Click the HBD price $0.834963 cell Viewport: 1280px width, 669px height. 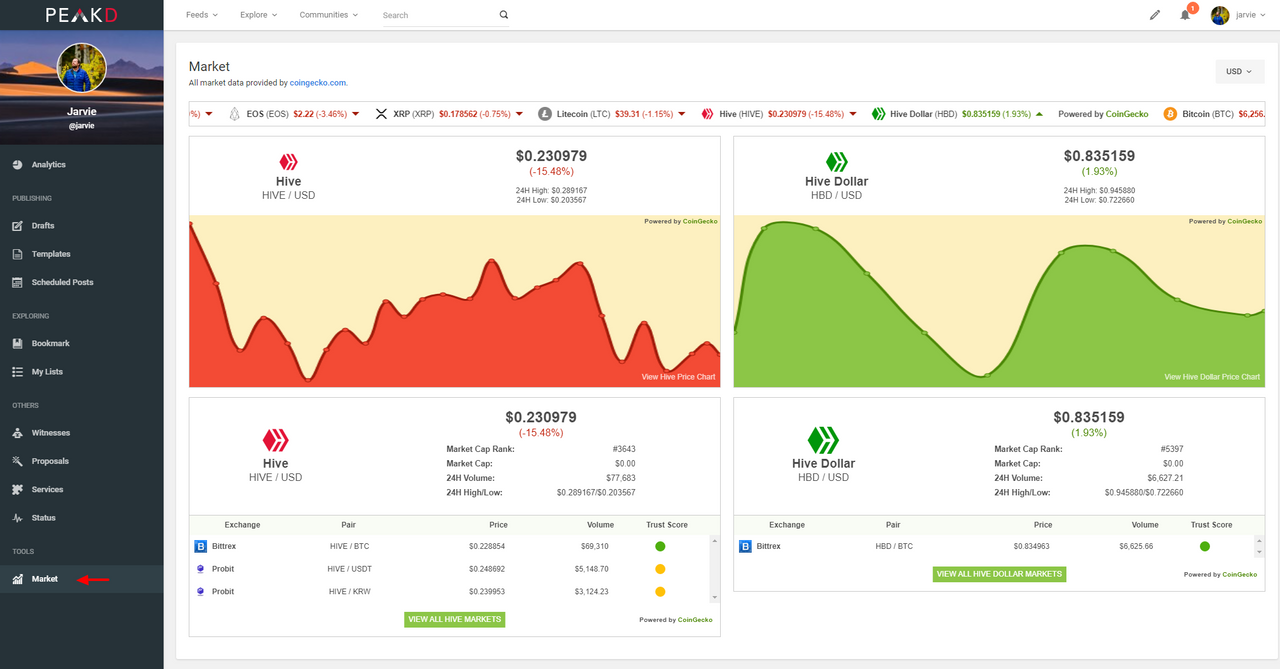(x=1031, y=546)
